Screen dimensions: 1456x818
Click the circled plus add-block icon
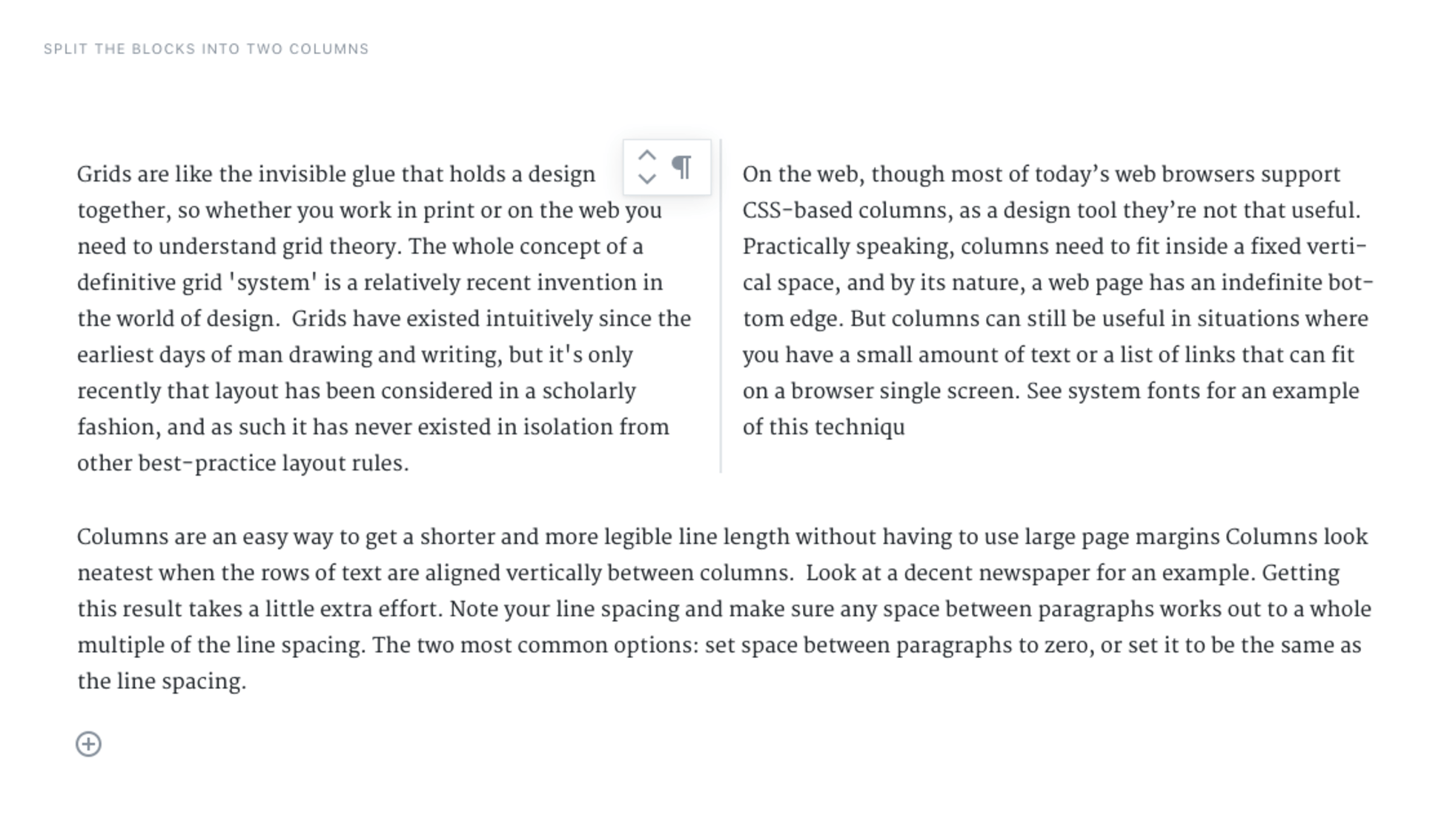[89, 744]
